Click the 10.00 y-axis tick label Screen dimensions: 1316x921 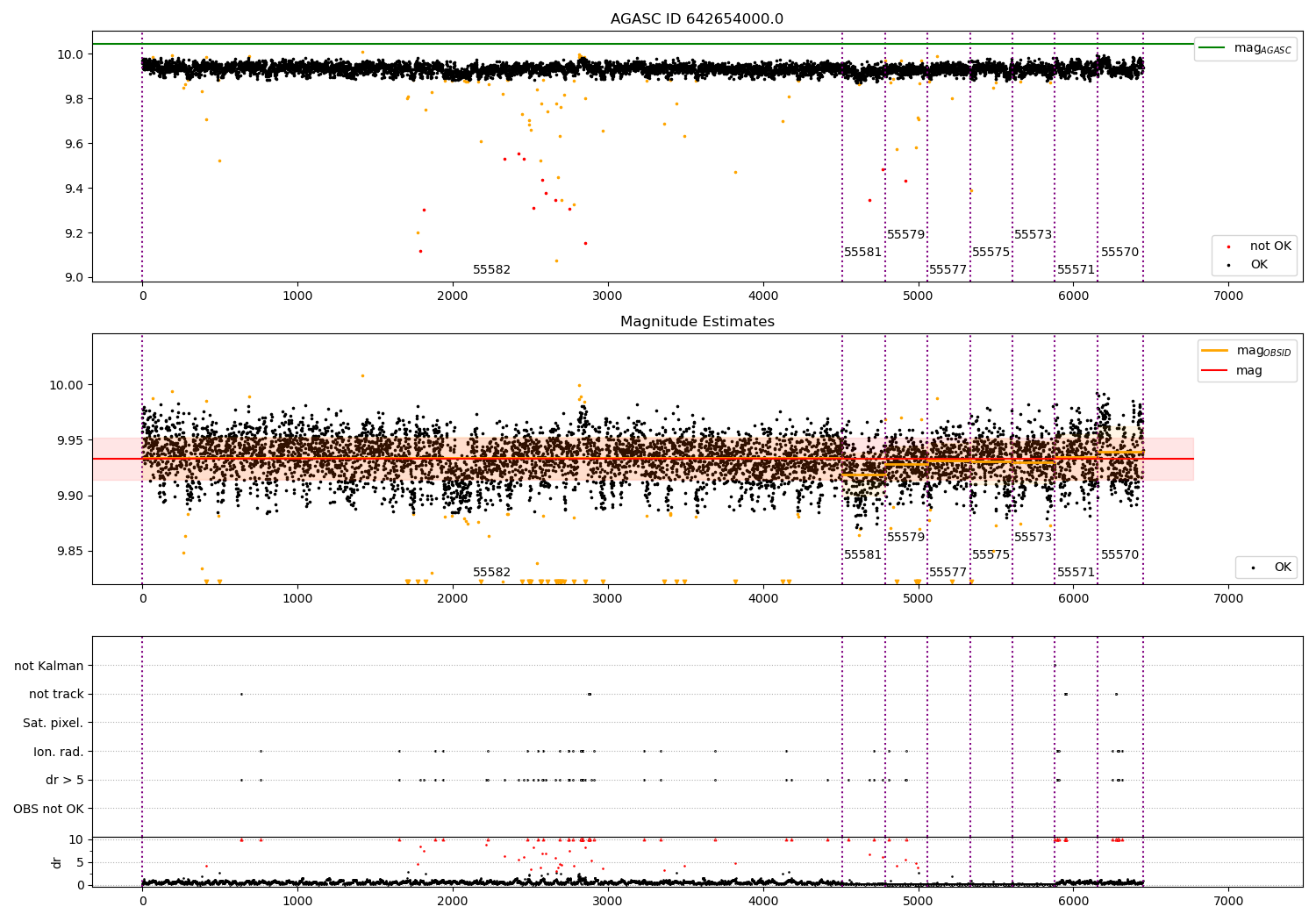68,385
